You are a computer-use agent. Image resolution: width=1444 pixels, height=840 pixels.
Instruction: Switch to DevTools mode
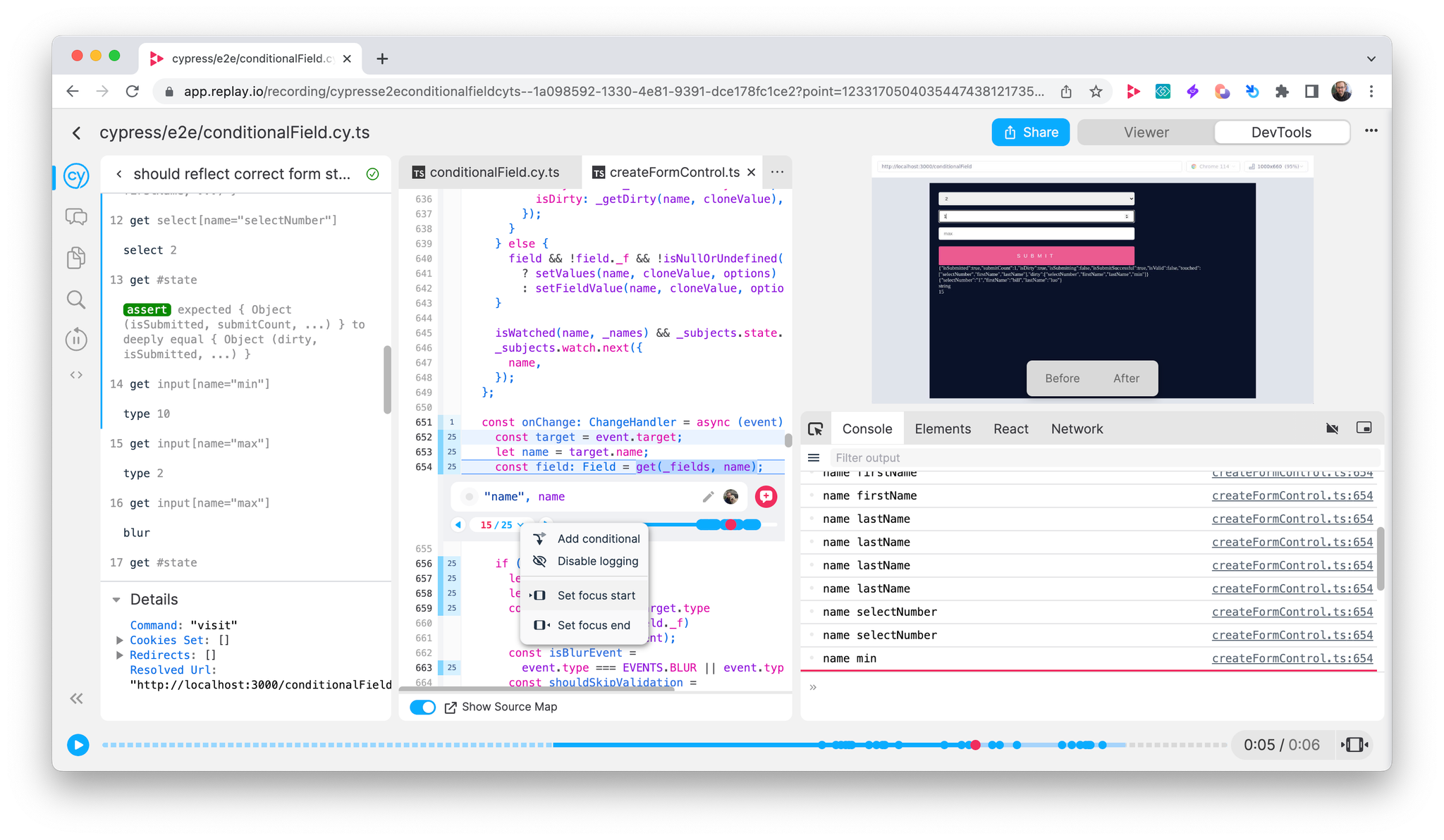click(1281, 132)
